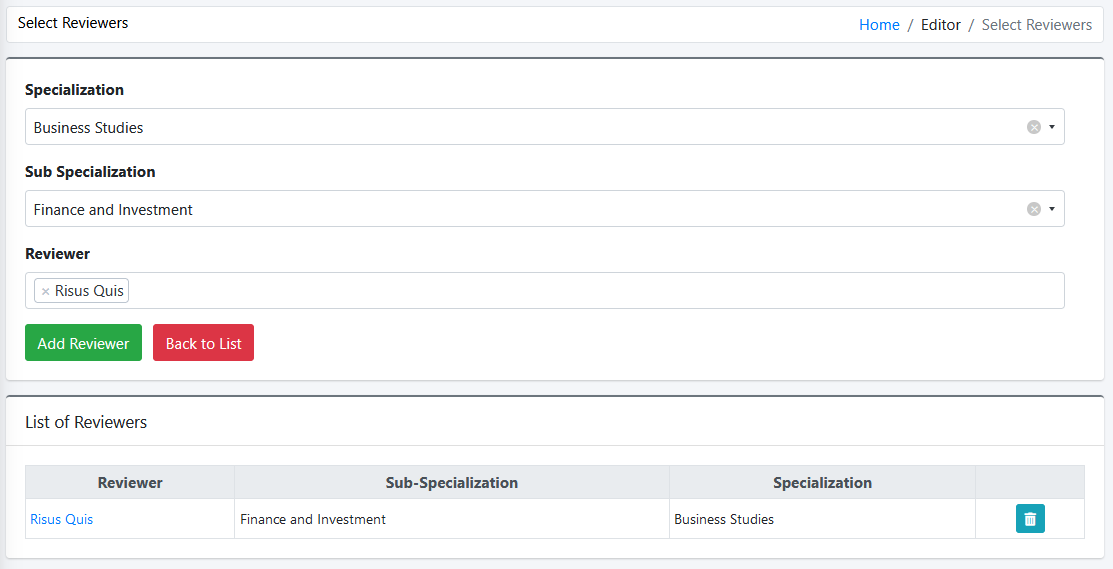Clear the Finance and Investment selection
This screenshot has width=1113, height=569.
(1034, 209)
